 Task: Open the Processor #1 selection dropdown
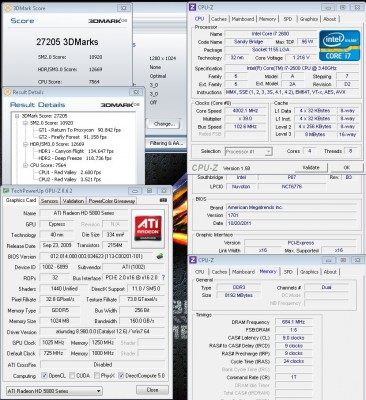click(x=248, y=152)
